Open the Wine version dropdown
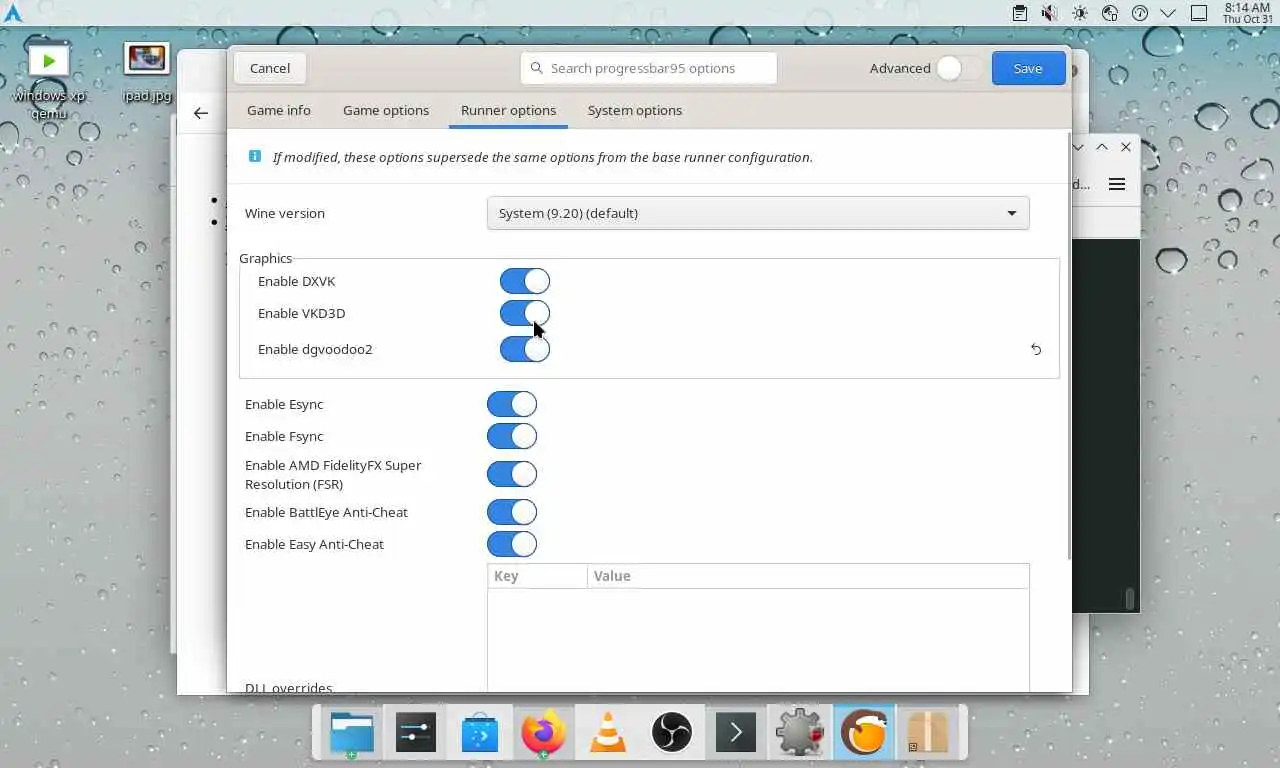Image resolution: width=1280 pixels, height=768 pixels. [x=758, y=213]
